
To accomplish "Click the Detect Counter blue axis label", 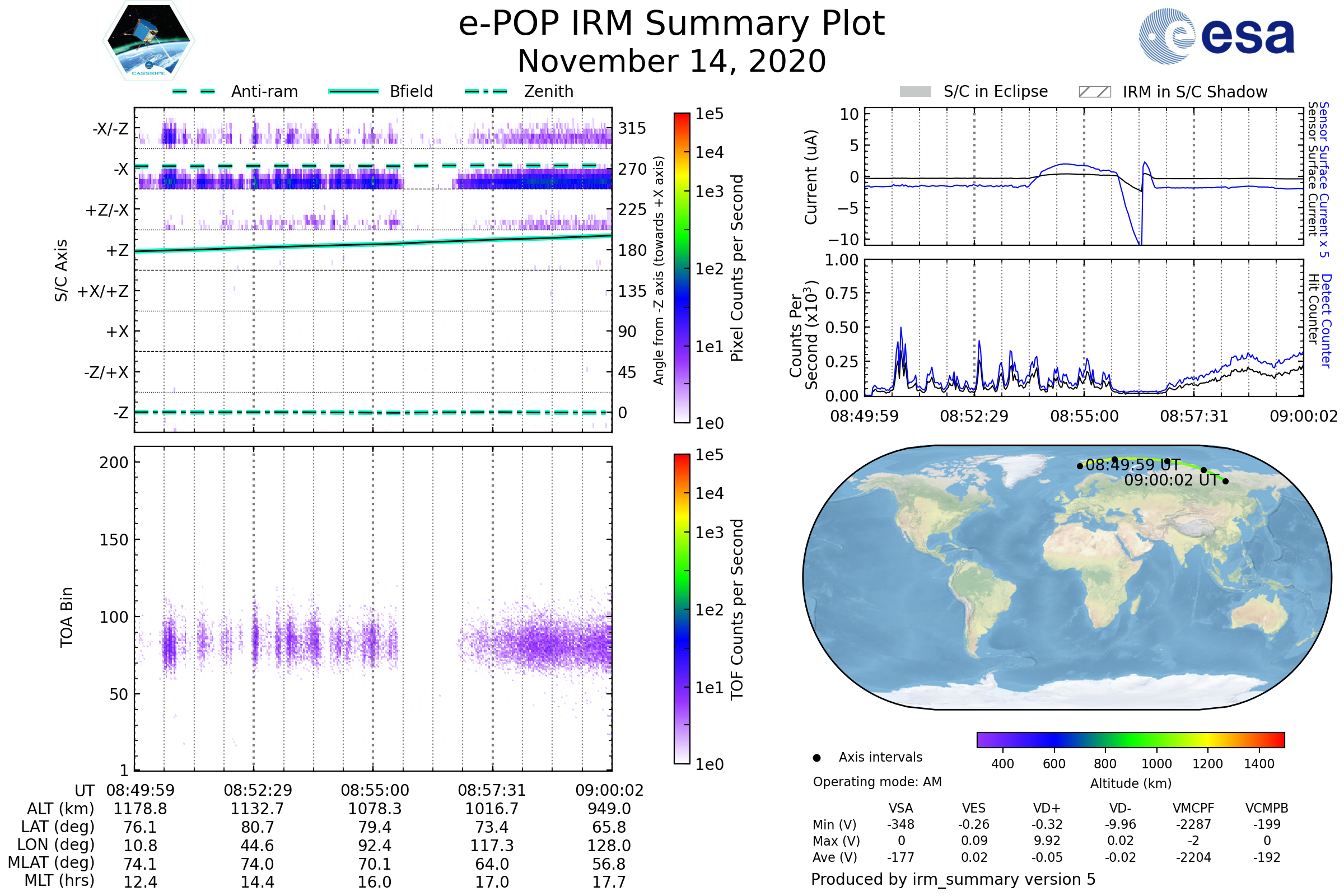I will click(x=1326, y=321).
